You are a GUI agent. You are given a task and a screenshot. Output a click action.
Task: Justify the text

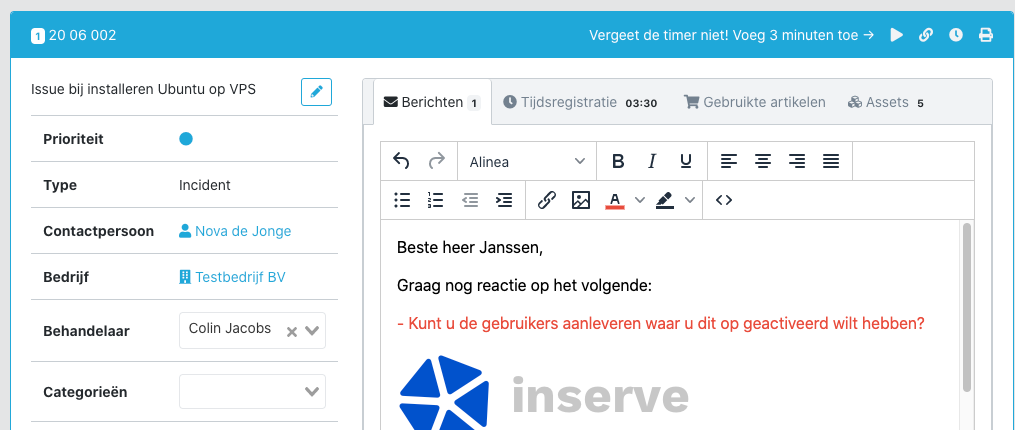tap(831, 161)
